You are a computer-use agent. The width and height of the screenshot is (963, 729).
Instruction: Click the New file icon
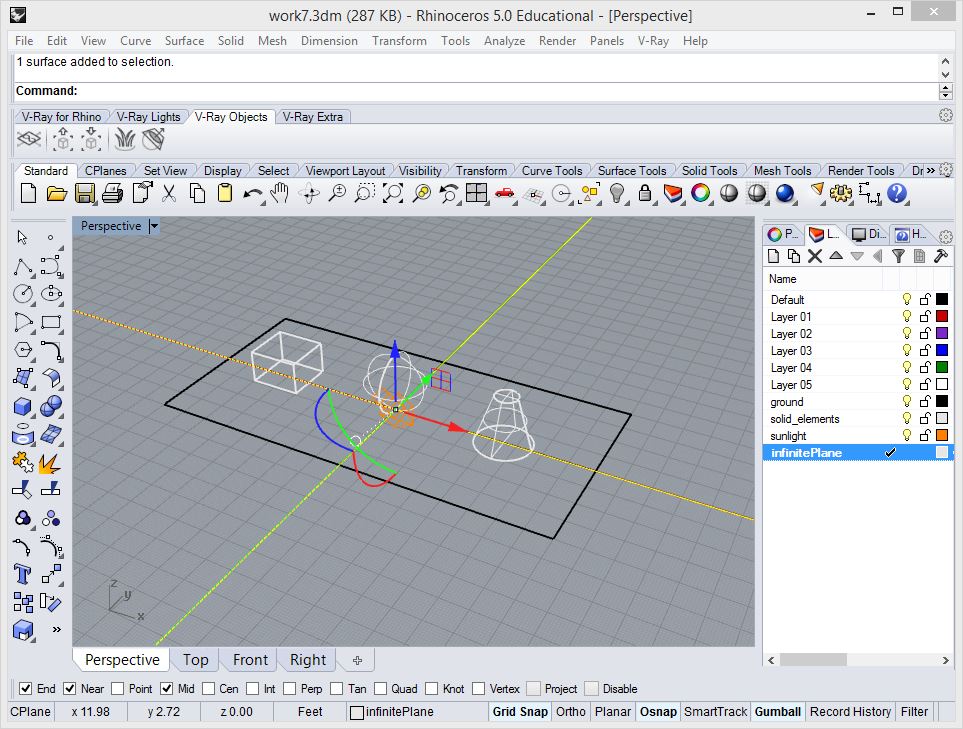pos(28,194)
